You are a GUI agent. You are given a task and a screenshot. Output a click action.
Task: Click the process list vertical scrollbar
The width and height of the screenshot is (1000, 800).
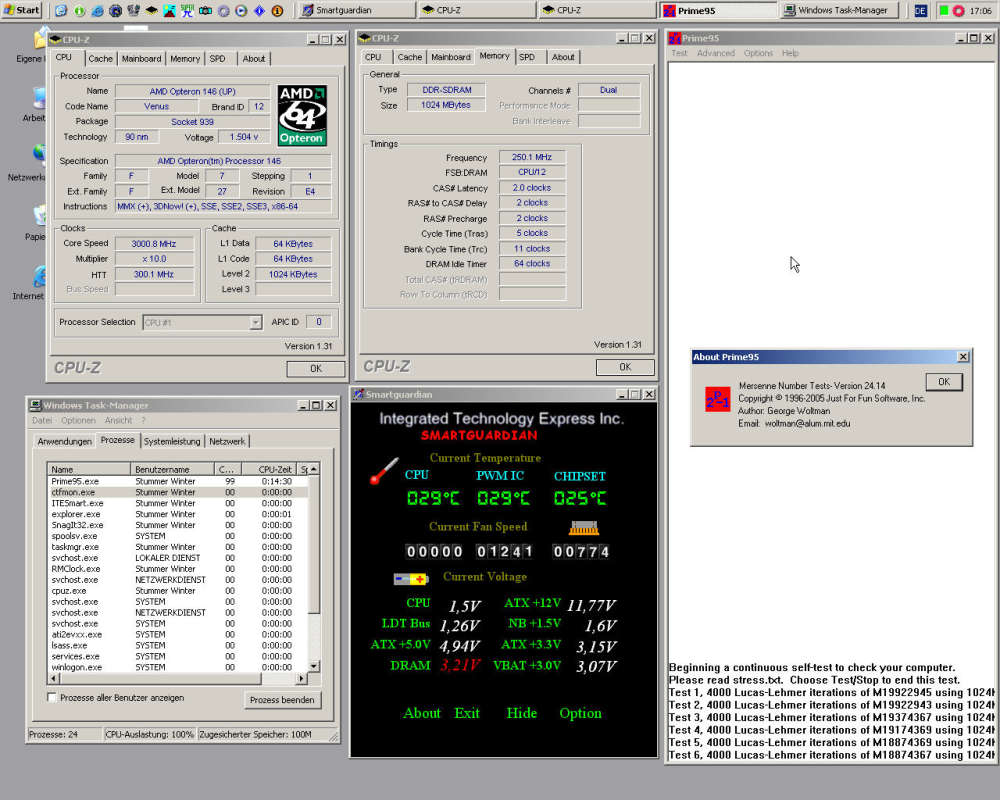click(314, 568)
